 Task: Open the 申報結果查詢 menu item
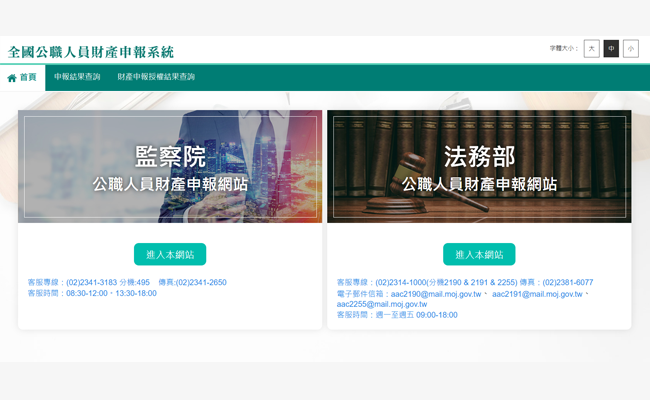click(77, 77)
